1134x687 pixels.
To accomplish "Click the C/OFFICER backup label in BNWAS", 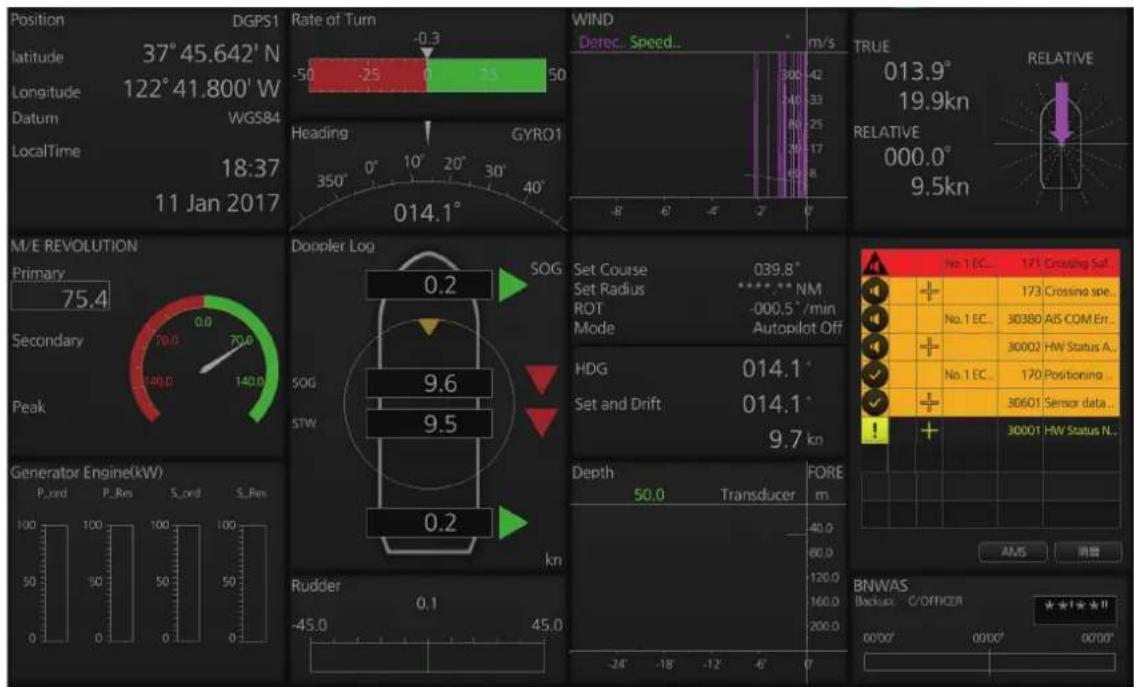I will pos(935,602).
